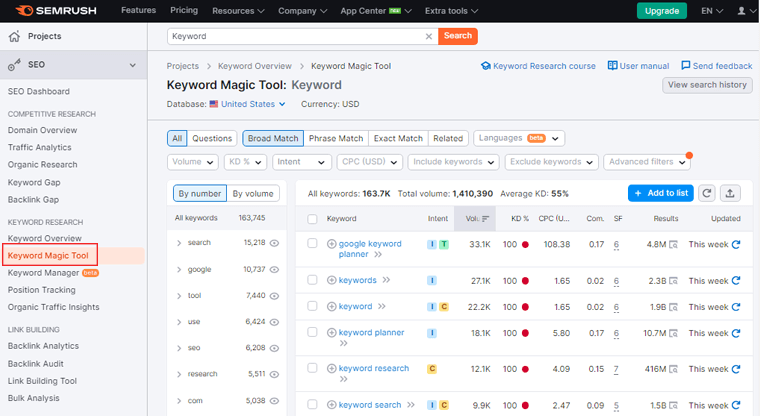This screenshot has height=416, width=760.
Task: Add keyword search with plus icon
Action: point(332,404)
